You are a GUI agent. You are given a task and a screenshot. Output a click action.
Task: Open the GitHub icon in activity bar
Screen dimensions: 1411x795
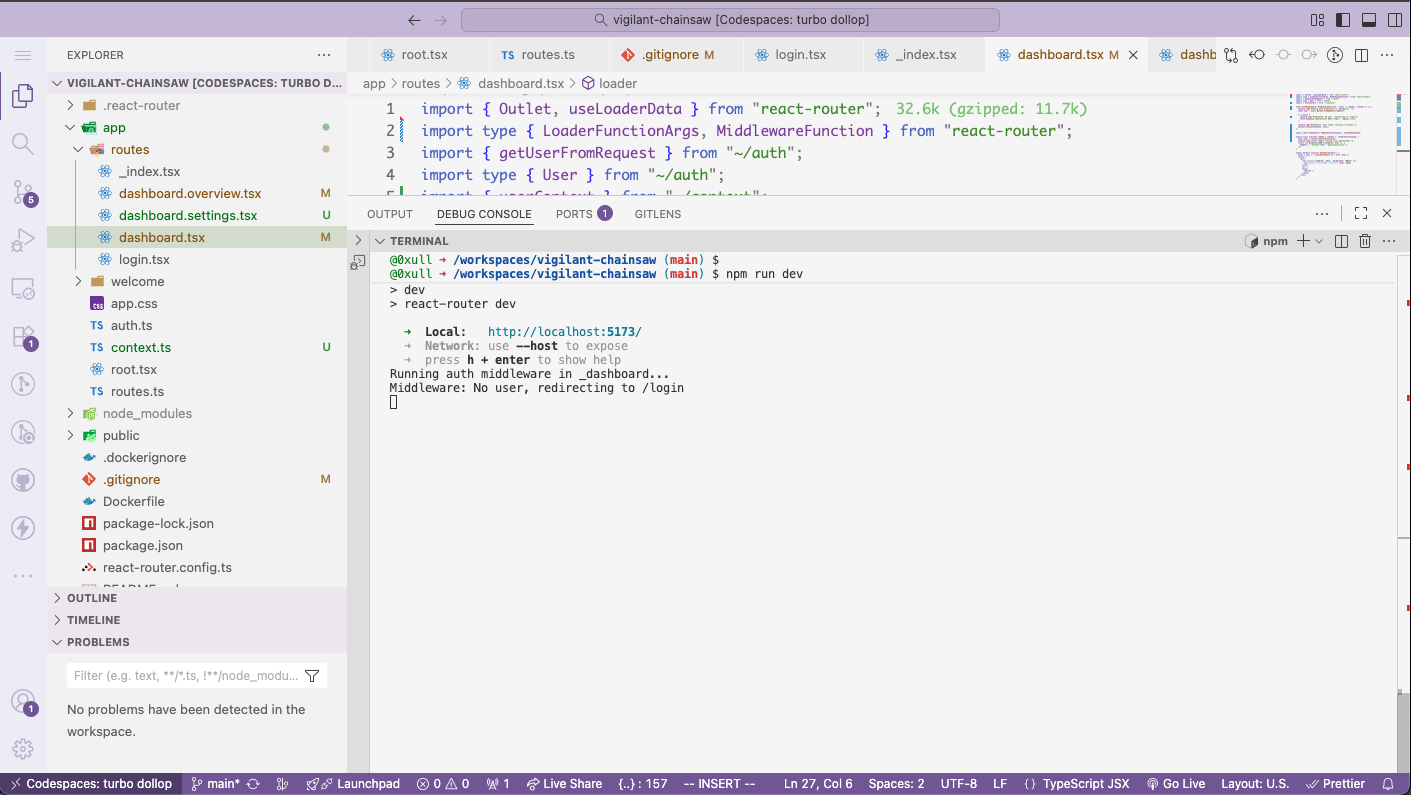pyautogui.click(x=23, y=480)
